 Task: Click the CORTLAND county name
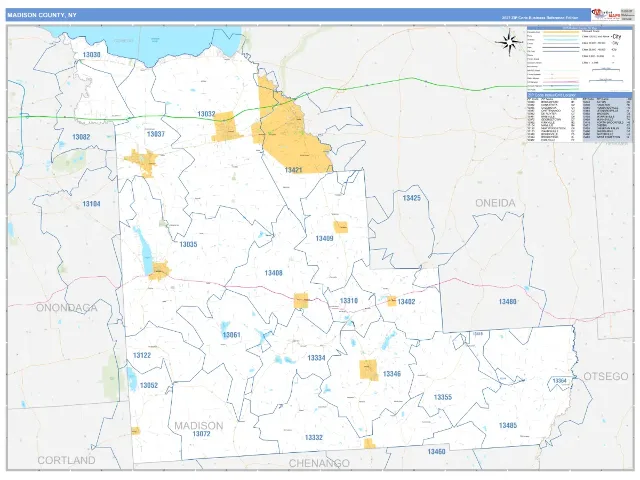tap(67, 460)
